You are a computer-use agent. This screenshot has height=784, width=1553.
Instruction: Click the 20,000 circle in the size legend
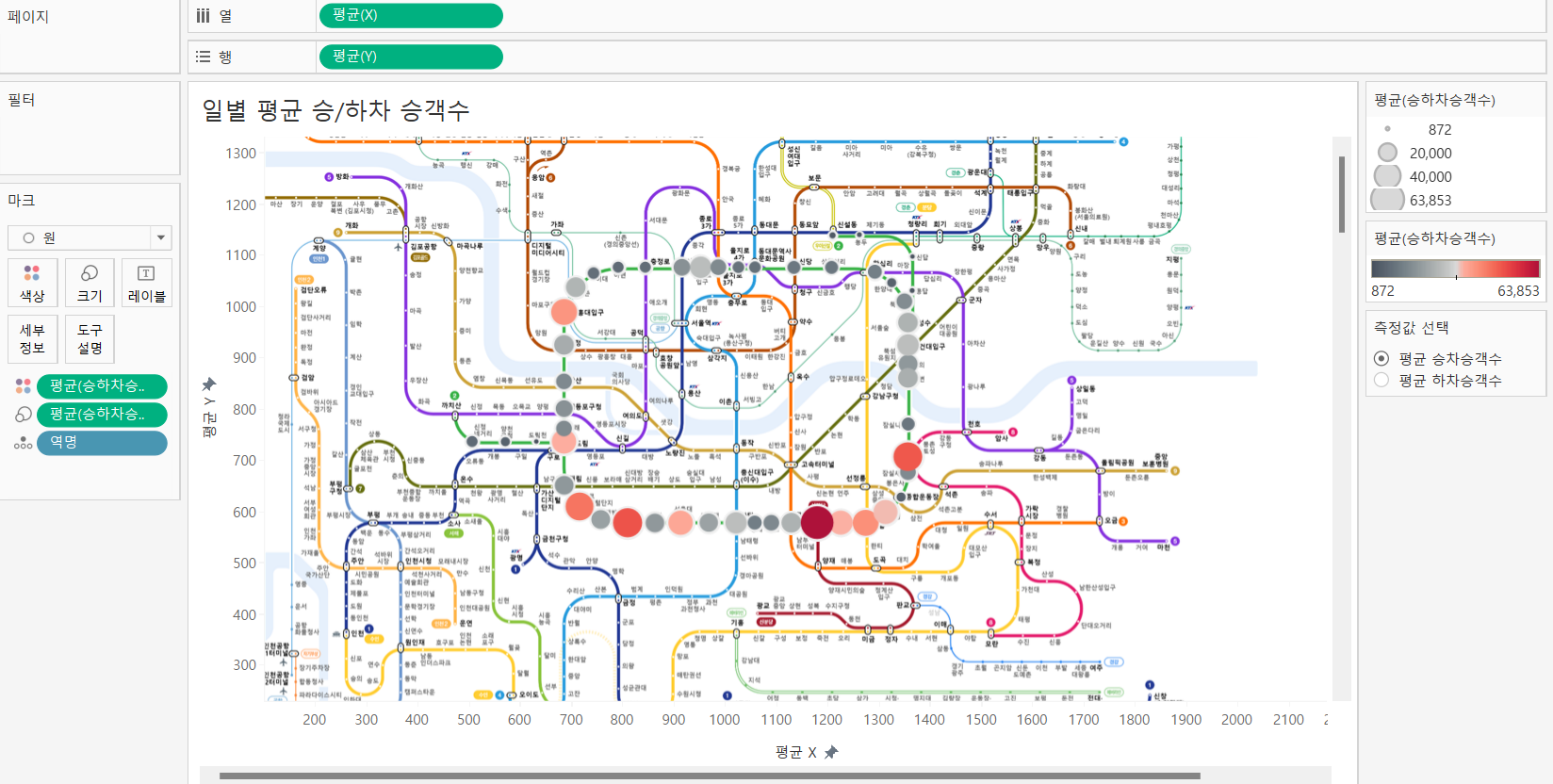coord(1387,153)
